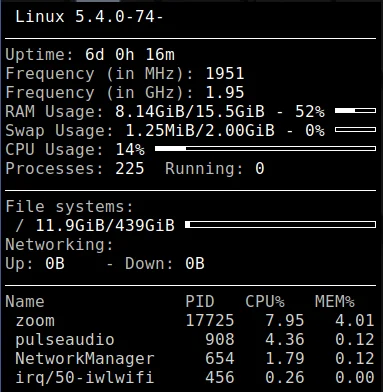Click the frequency value 1951
The image size is (383, 392).
click(x=225, y=74)
